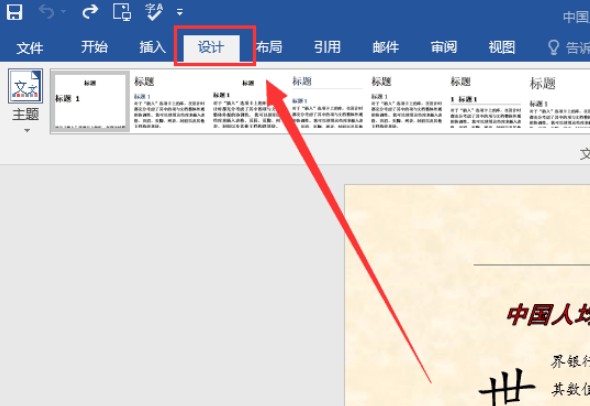
Task: Switch to the 开始 ribbon tab
Action: click(94, 47)
